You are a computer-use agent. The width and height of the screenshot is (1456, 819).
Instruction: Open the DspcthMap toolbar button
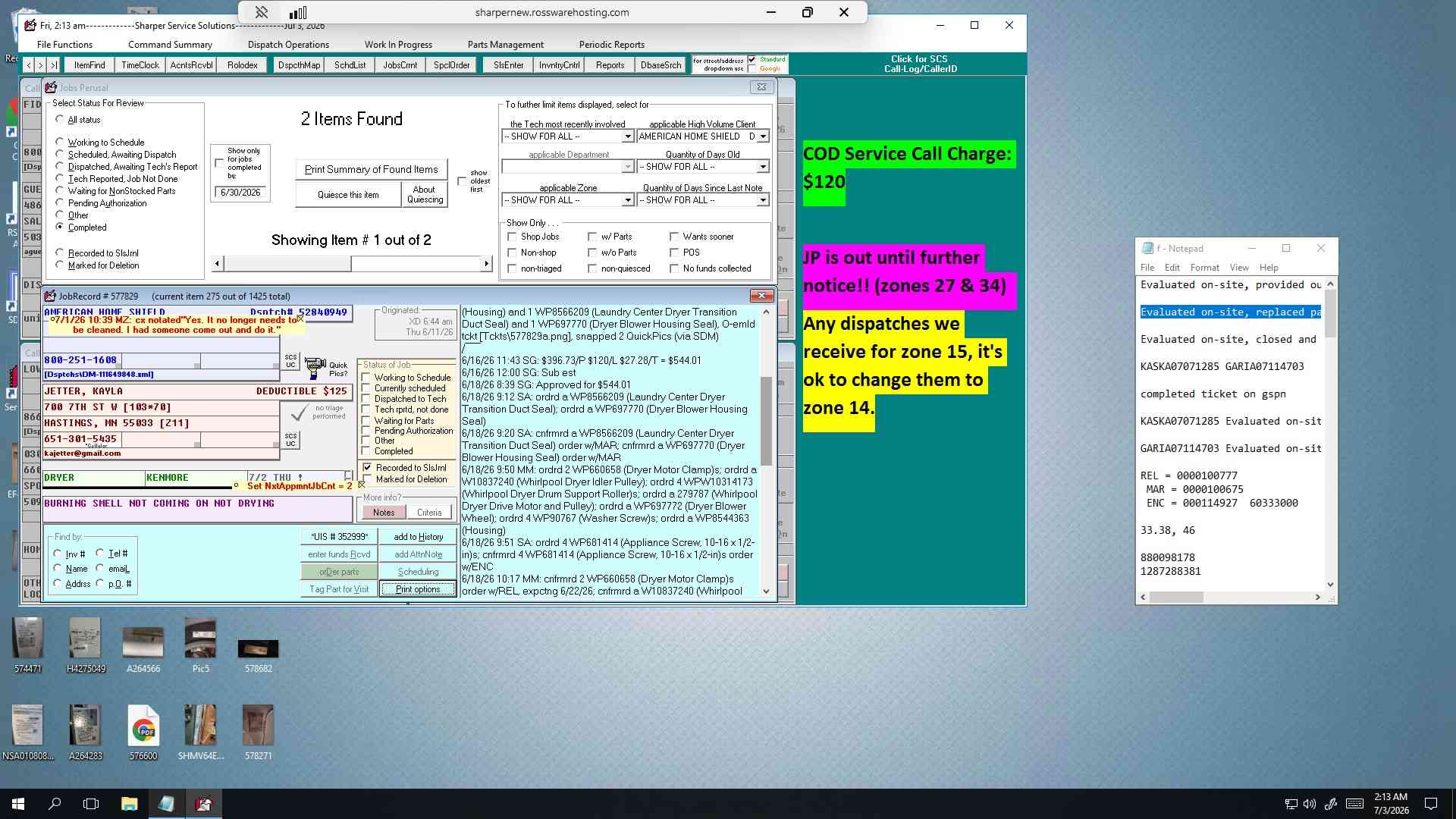click(x=299, y=65)
